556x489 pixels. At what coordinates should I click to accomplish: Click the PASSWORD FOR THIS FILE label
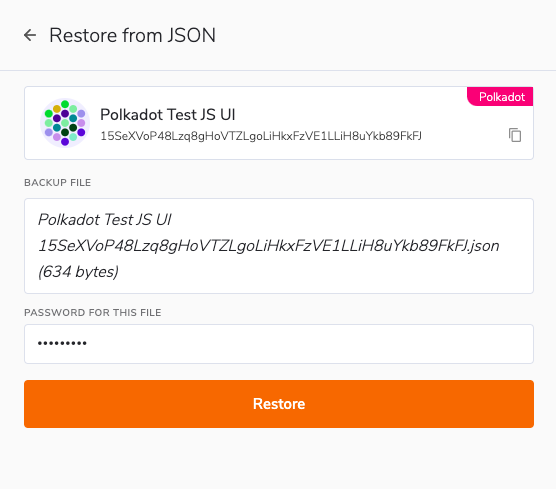93,312
